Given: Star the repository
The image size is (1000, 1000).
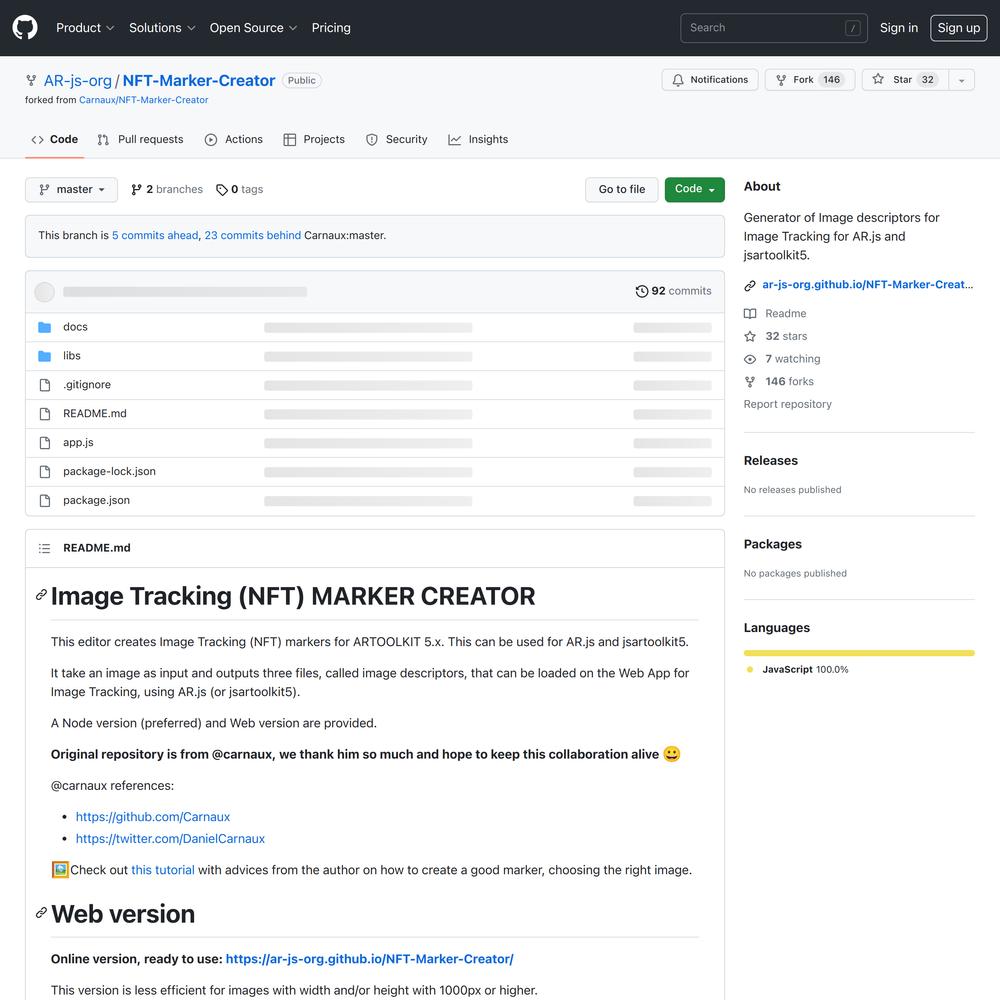Looking at the screenshot, I should [906, 80].
